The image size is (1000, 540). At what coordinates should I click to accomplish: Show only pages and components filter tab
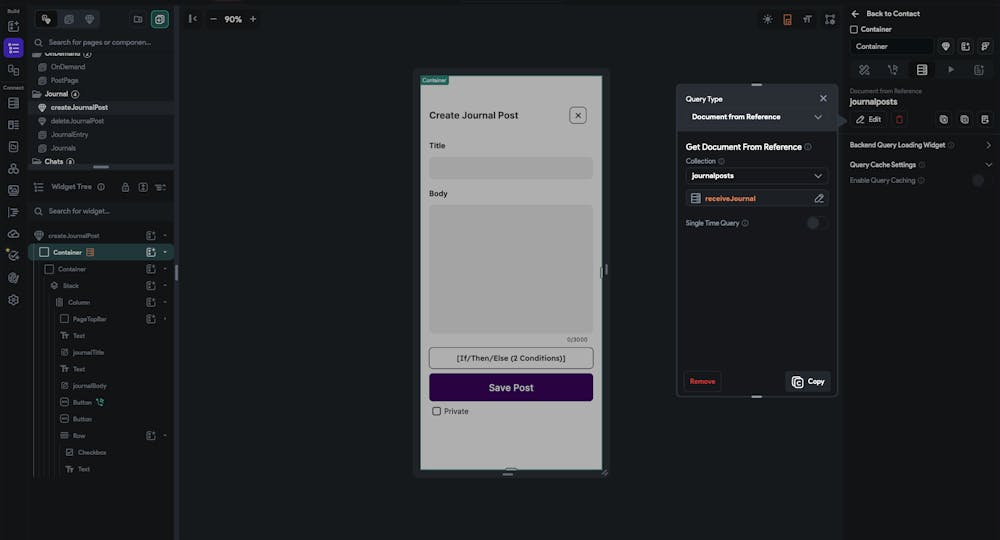click(x=46, y=19)
